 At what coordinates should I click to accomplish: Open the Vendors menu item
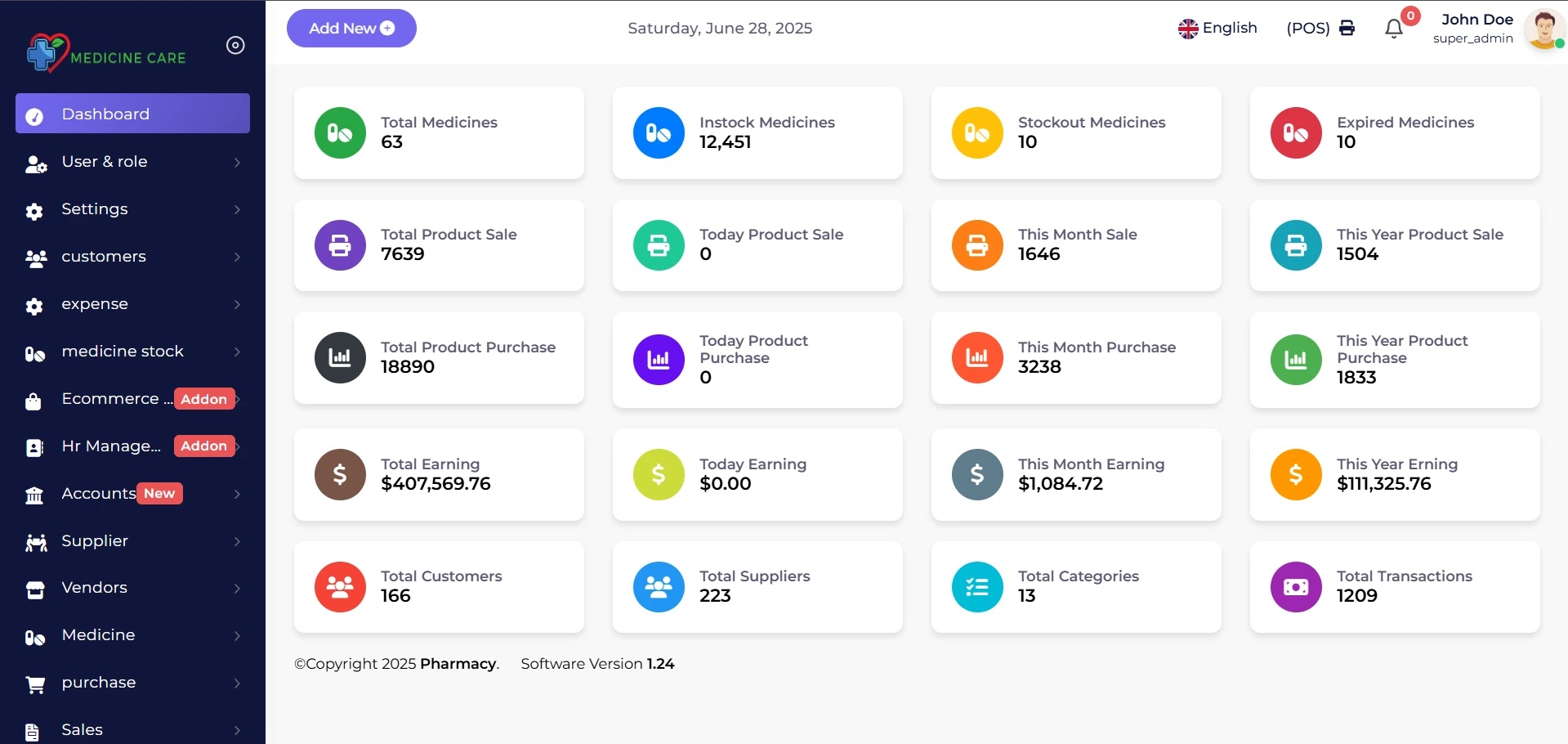(x=94, y=588)
